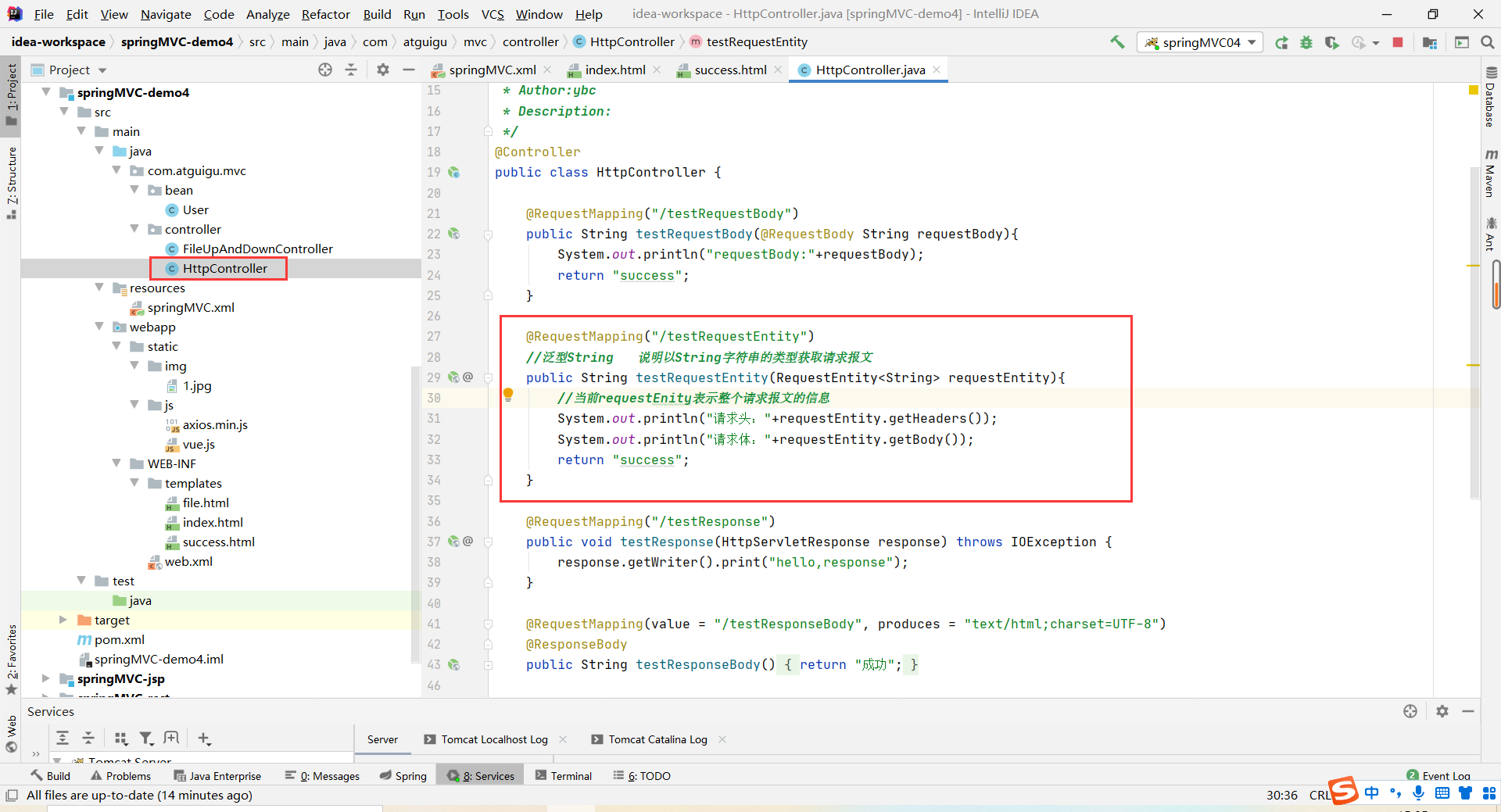Click the lightbulb on line 30
1501x812 pixels.
[x=508, y=395]
